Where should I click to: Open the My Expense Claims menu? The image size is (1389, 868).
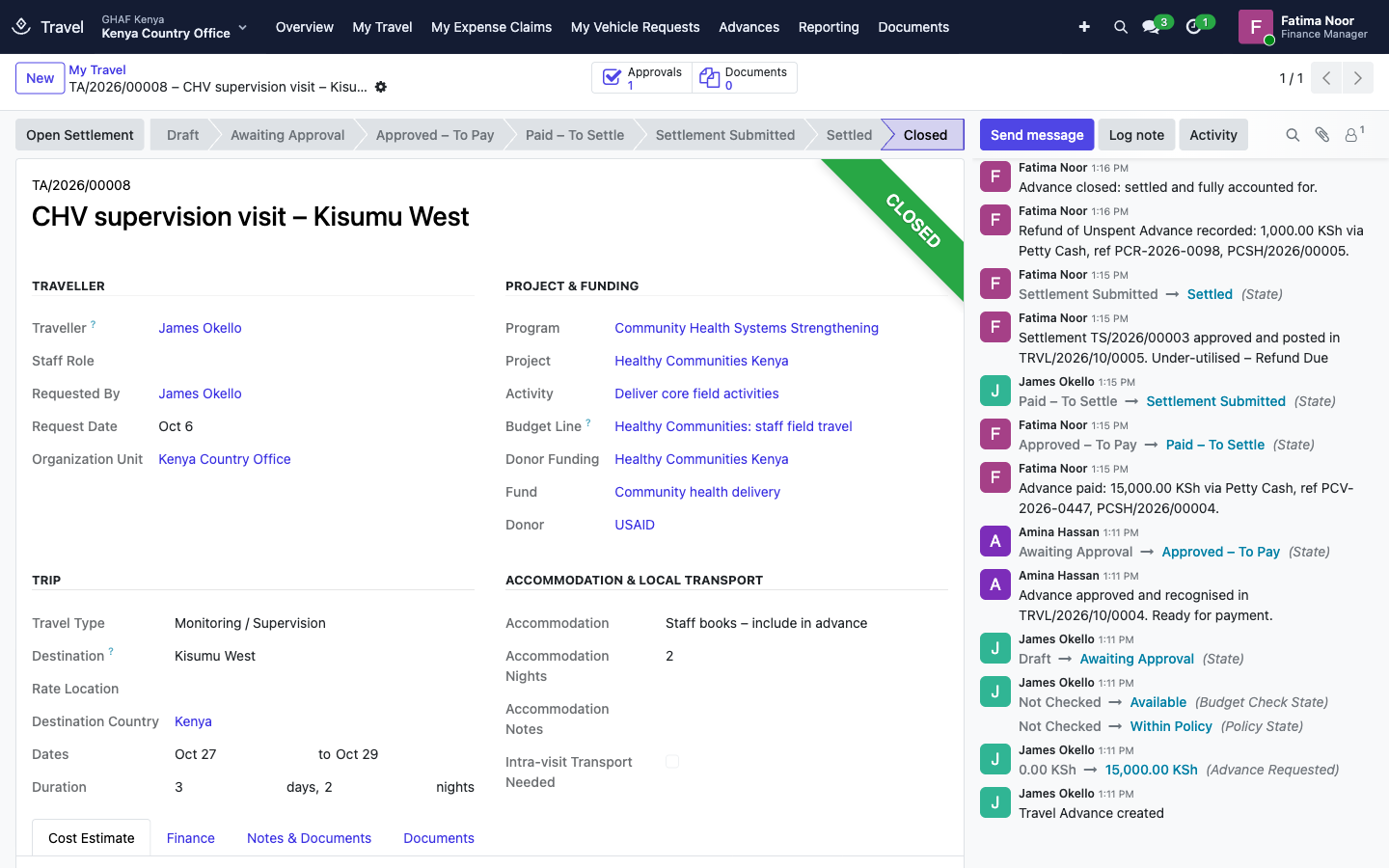pyautogui.click(x=492, y=27)
